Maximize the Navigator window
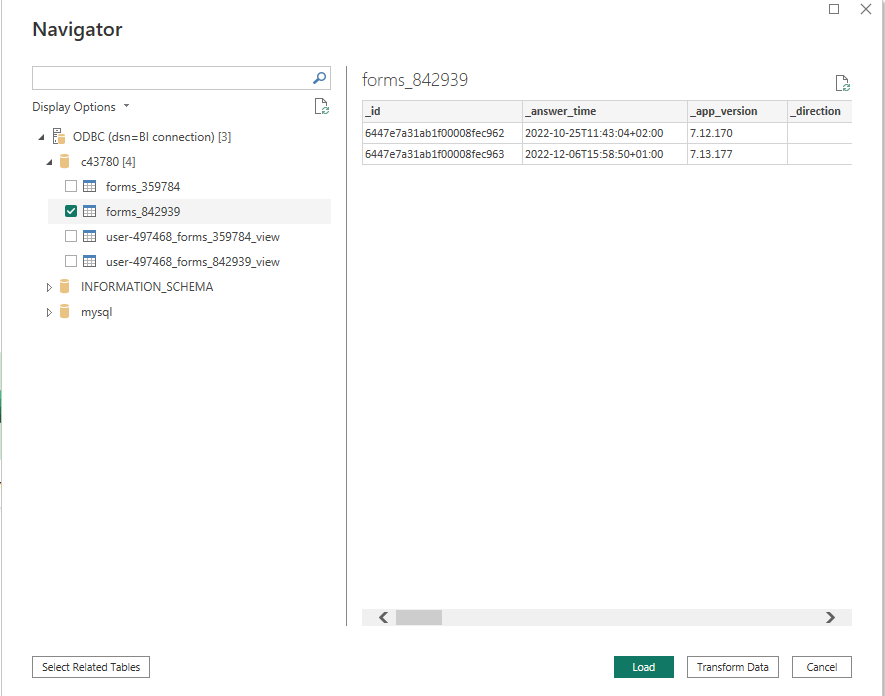This screenshot has width=885, height=696. tap(834, 9)
